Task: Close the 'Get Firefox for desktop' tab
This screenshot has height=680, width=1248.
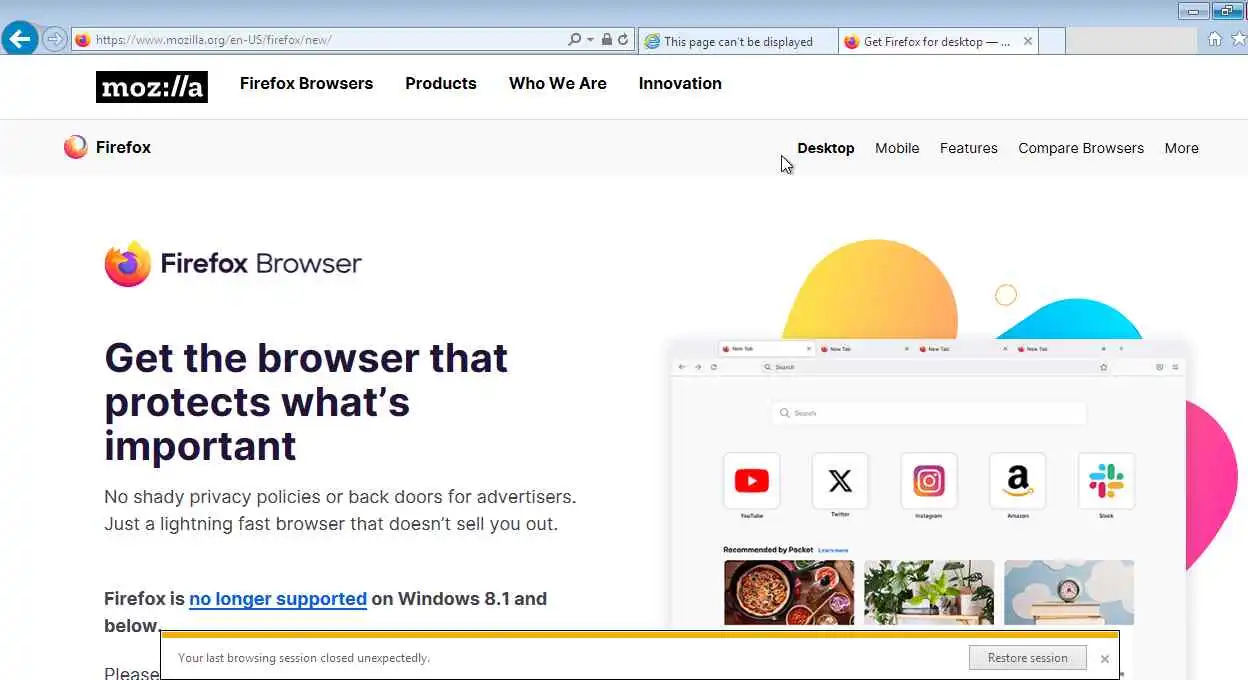Action: coord(1028,41)
